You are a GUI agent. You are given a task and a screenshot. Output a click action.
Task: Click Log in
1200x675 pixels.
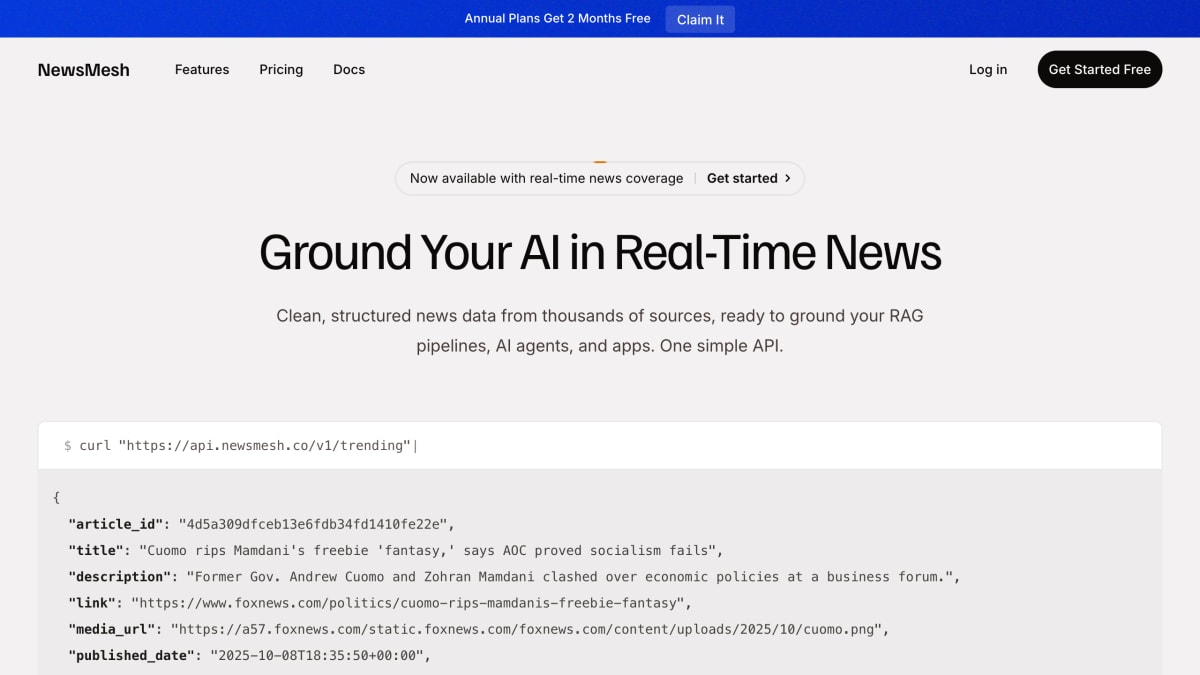coord(988,70)
